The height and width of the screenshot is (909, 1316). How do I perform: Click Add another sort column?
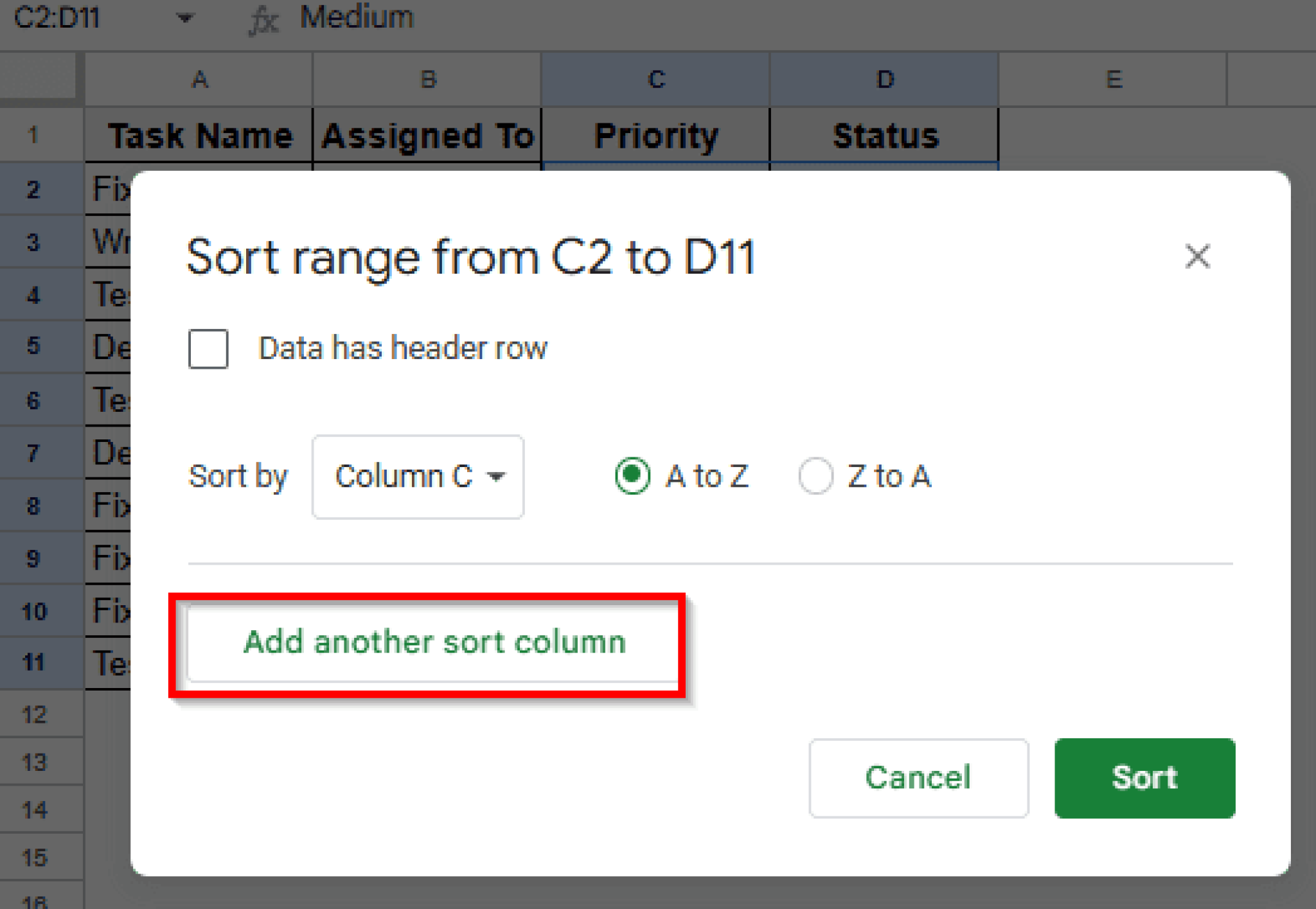pos(433,641)
